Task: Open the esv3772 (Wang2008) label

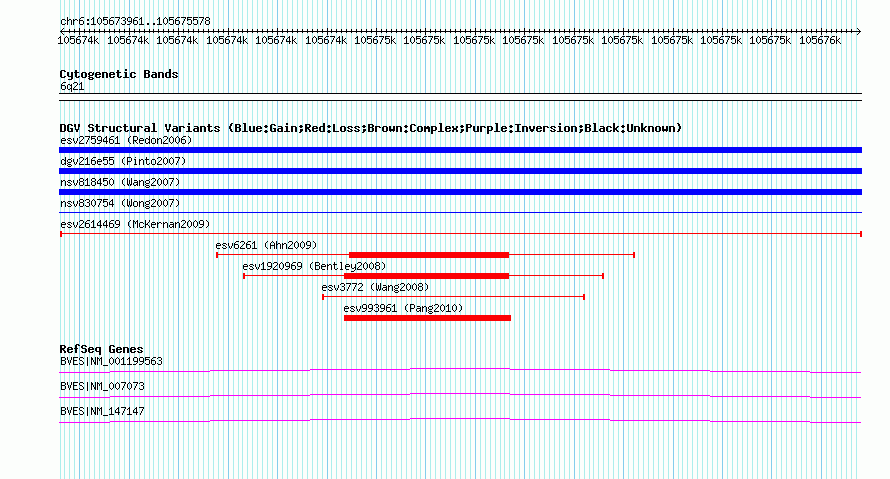Action: [375, 287]
